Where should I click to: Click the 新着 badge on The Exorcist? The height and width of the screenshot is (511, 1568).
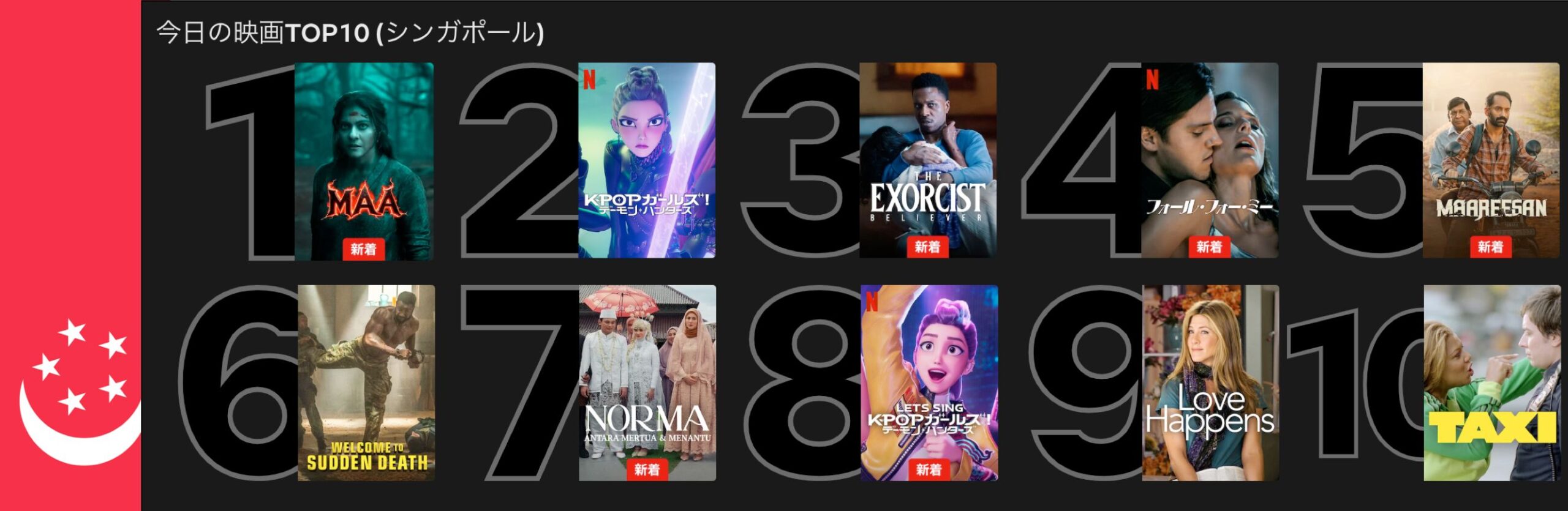pos(927,247)
